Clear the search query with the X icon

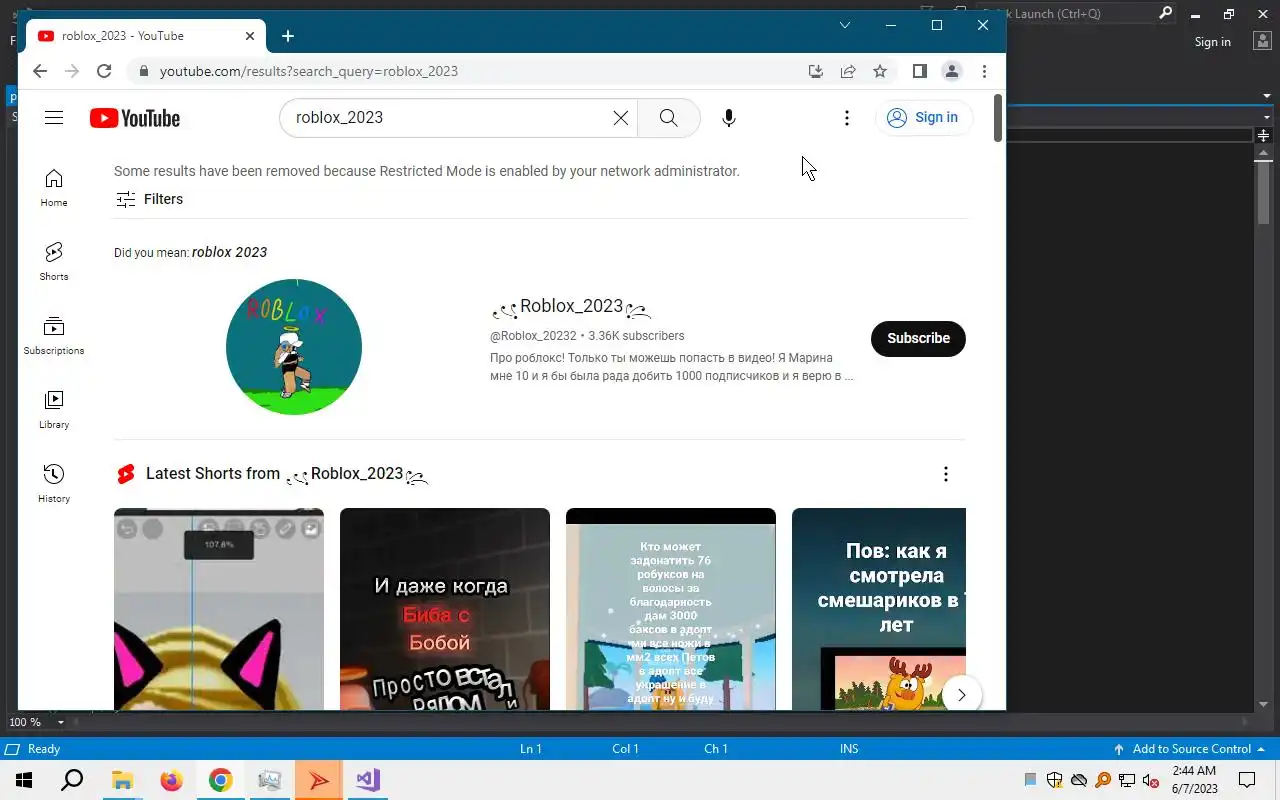click(621, 118)
